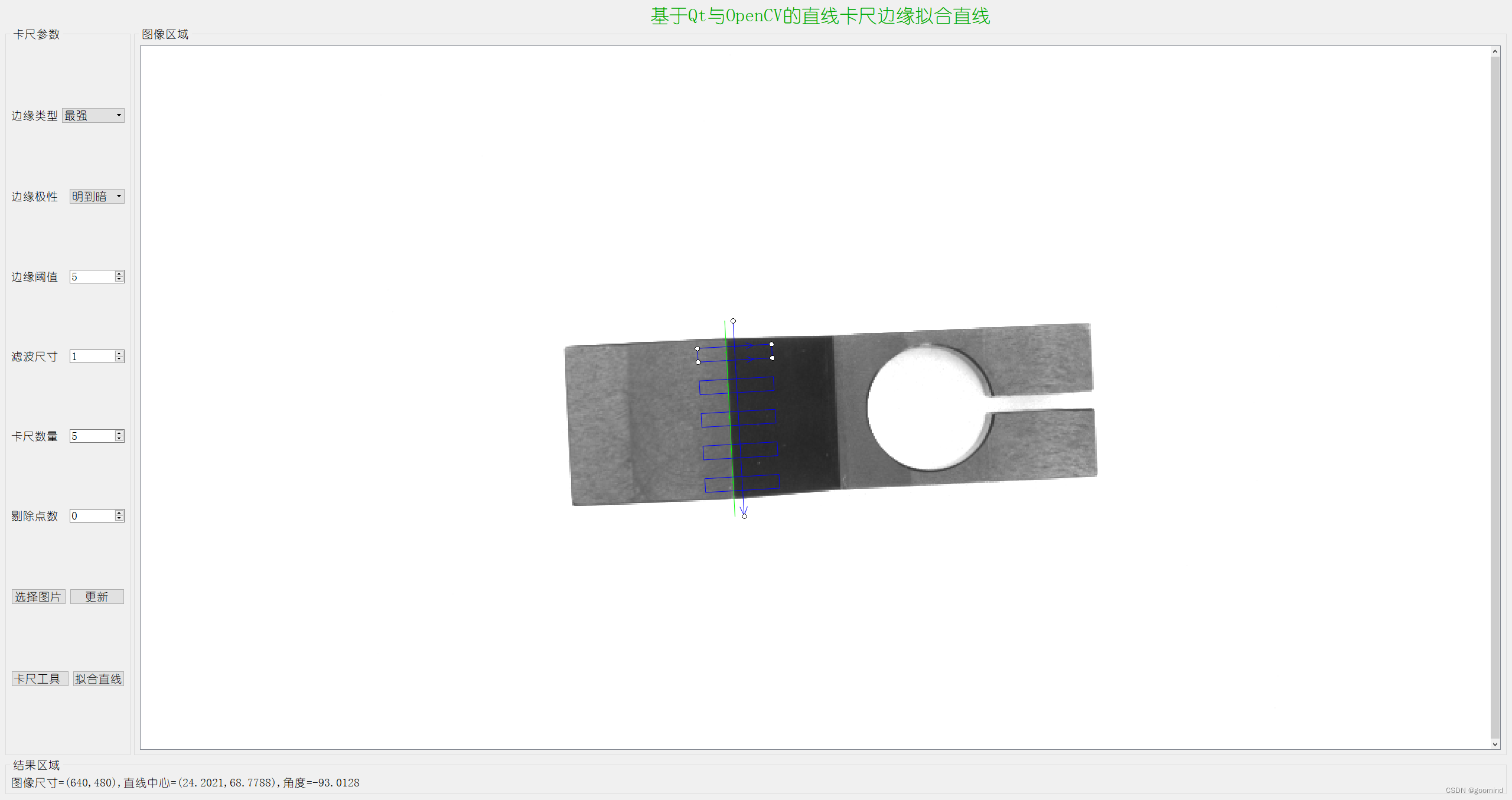Click the bottom-left handle of selected caliper box
Image resolution: width=1512 pixels, height=800 pixels.
pos(698,362)
